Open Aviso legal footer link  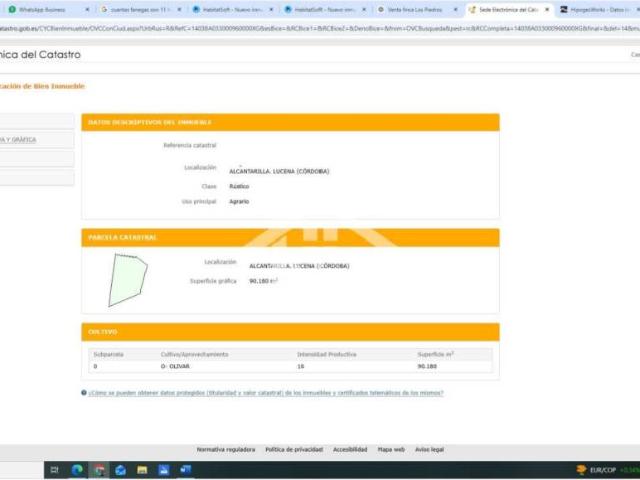pyautogui.click(x=429, y=449)
